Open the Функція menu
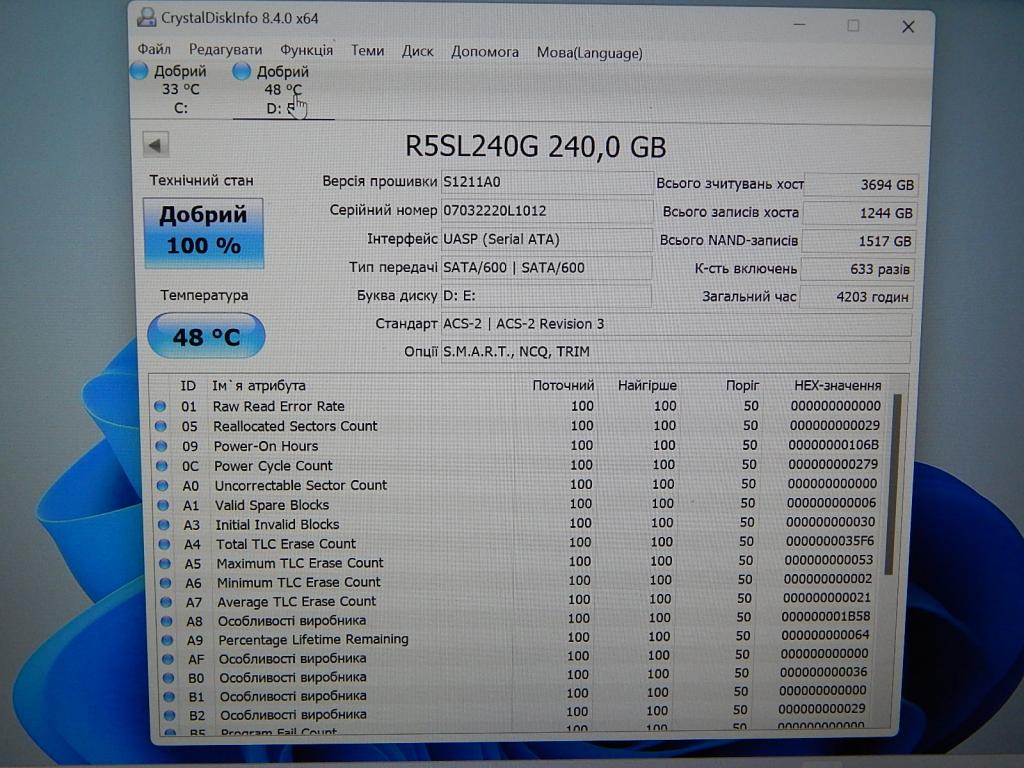The height and width of the screenshot is (768, 1024). coord(306,50)
